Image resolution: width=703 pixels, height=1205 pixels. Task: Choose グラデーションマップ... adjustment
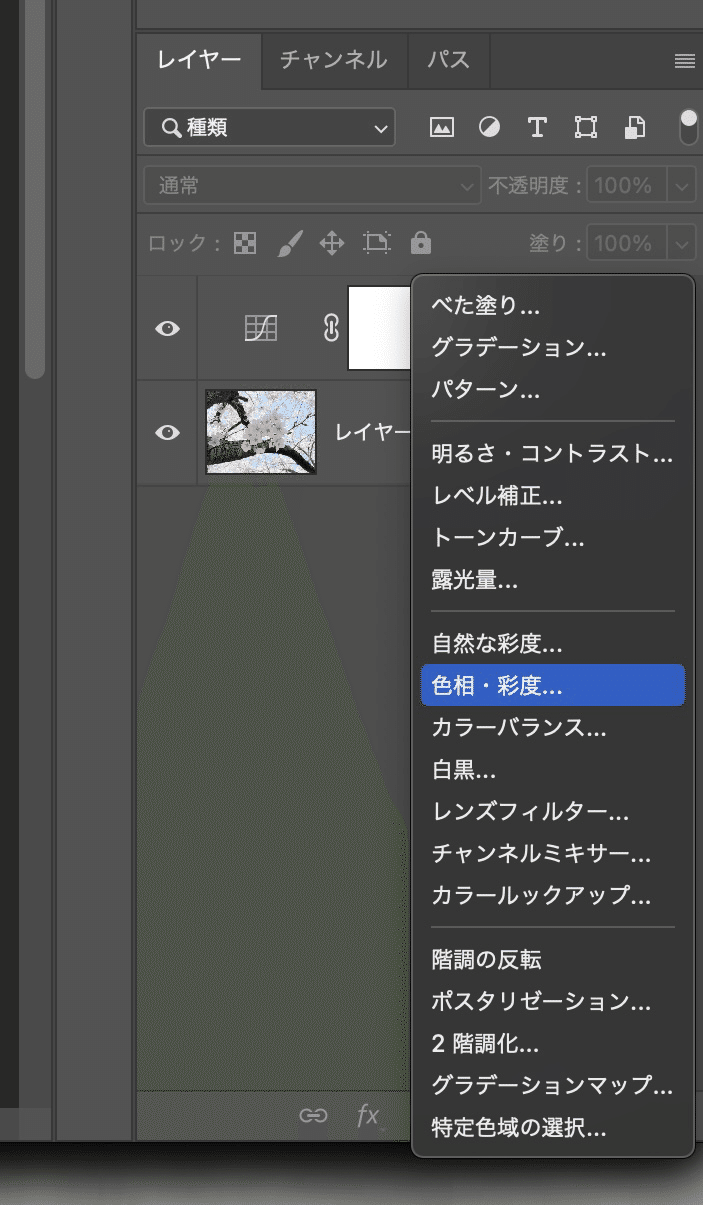point(553,1085)
